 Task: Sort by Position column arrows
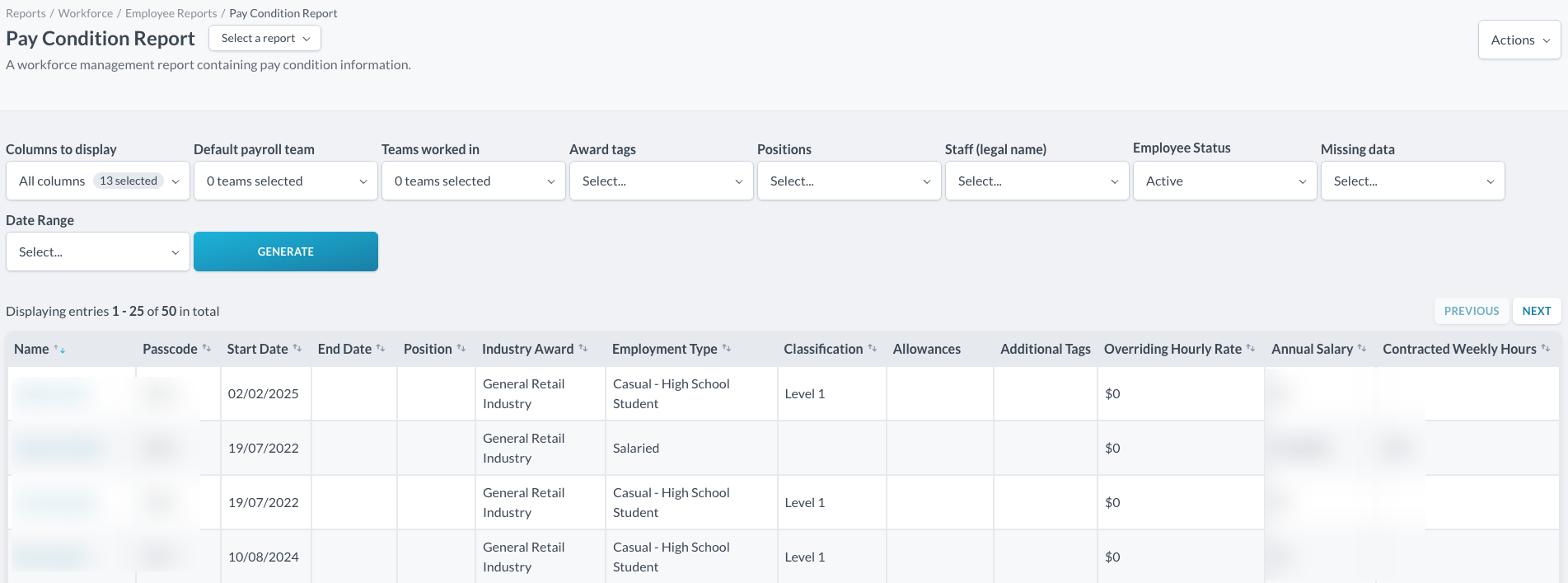coord(461,349)
